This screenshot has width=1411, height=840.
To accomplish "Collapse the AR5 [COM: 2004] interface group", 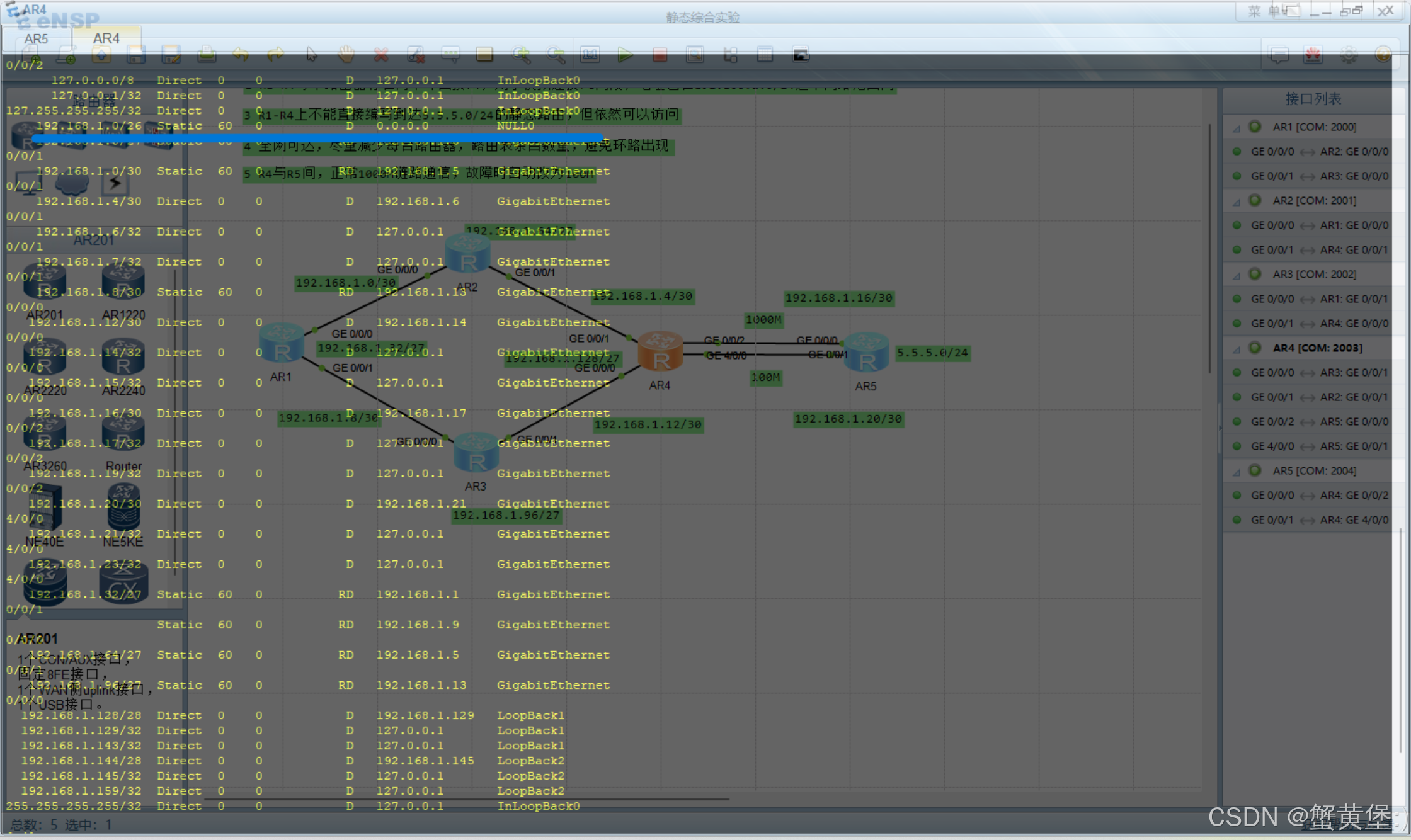I will point(1237,472).
